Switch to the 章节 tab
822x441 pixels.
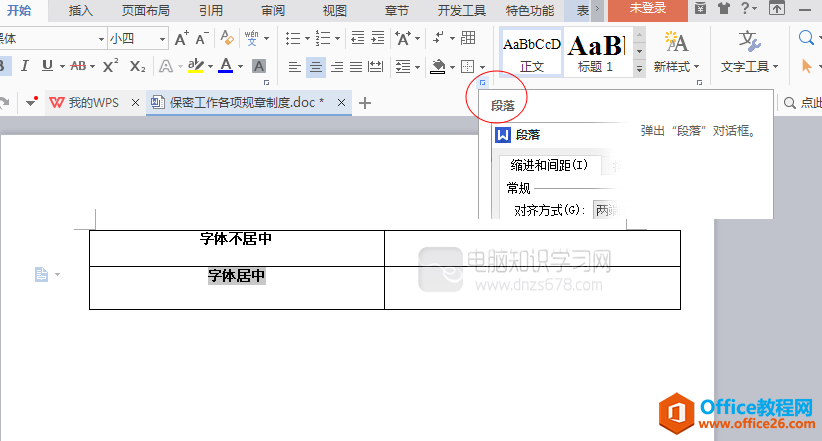396,10
